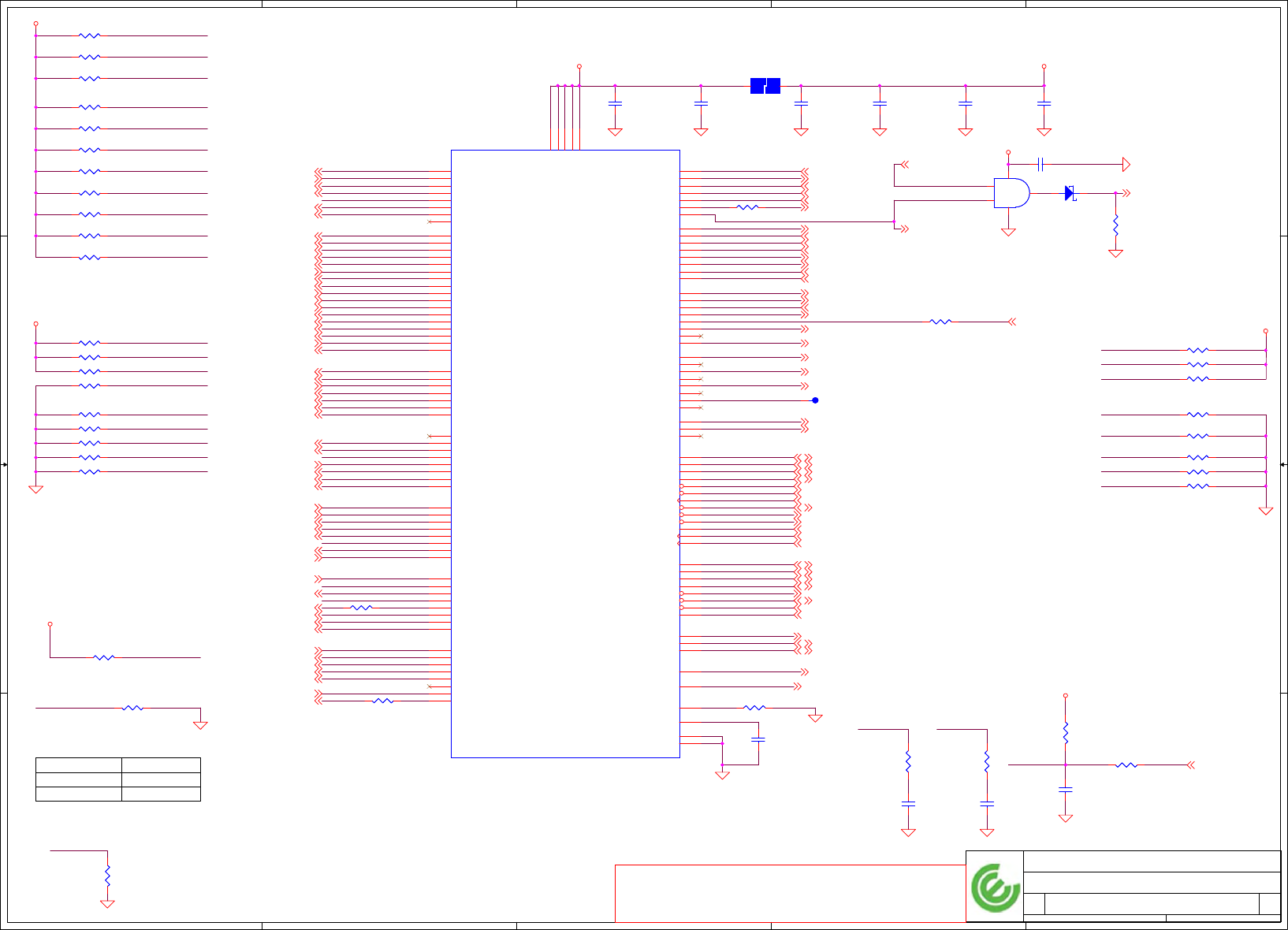Viewport: 1288px width, 930px height.
Task: Select the vertical pull-up resistor above the RC junction
Action: pyautogui.click(x=1066, y=733)
